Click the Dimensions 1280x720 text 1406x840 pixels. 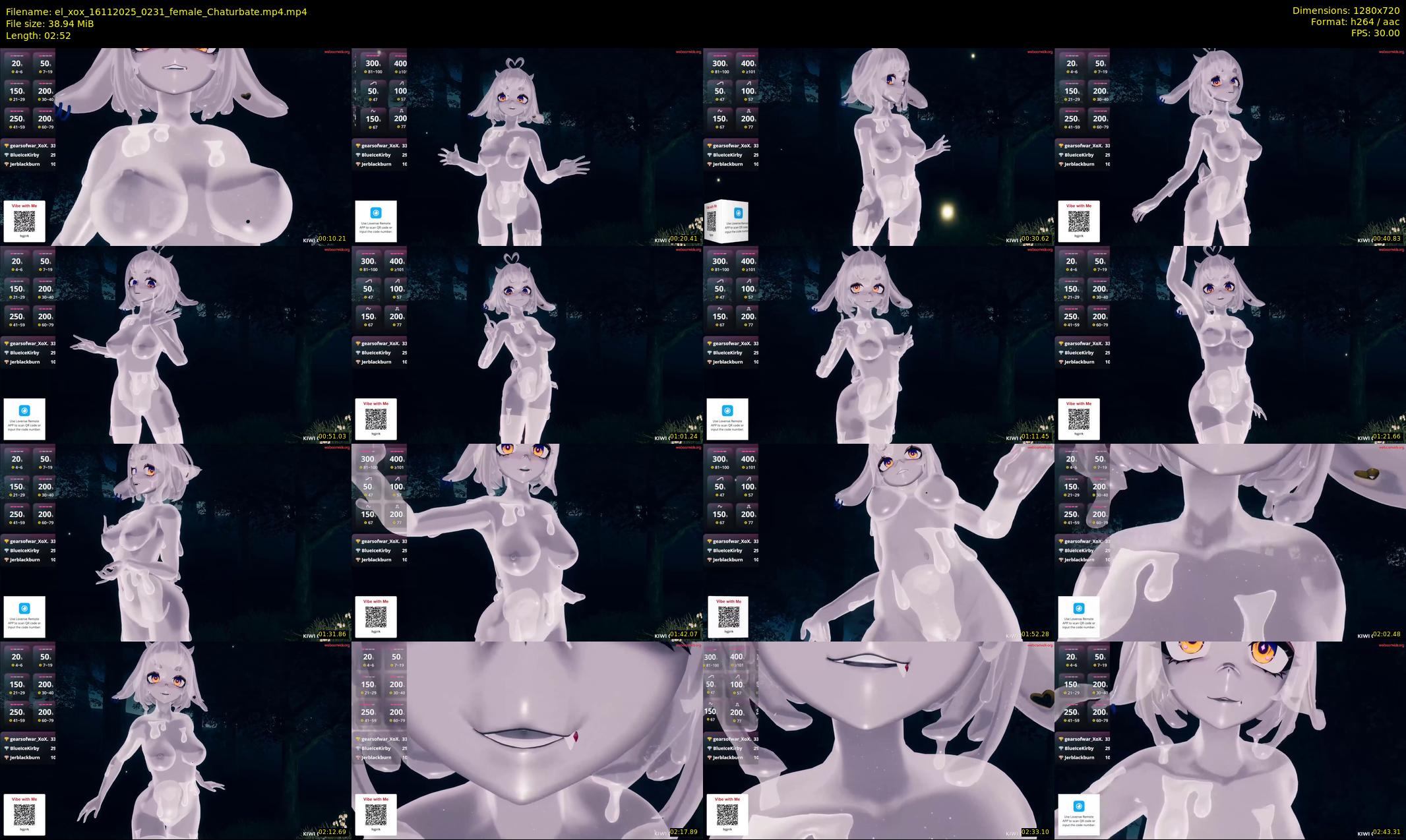tap(1345, 11)
